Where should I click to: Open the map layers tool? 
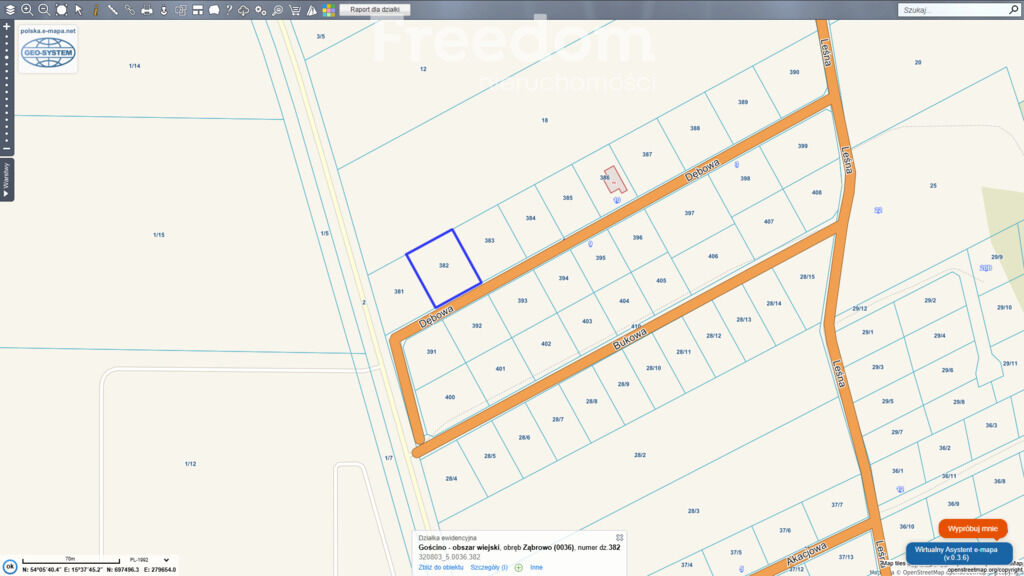click(10, 10)
